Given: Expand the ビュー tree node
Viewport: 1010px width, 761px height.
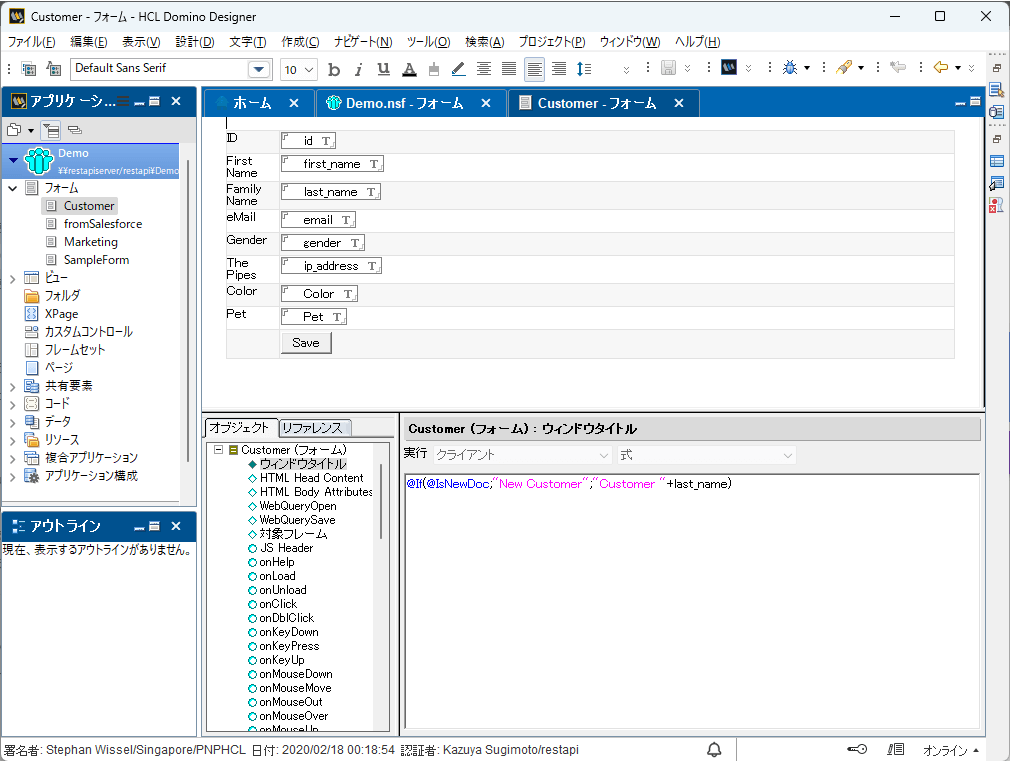Looking at the screenshot, I should 12,278.
